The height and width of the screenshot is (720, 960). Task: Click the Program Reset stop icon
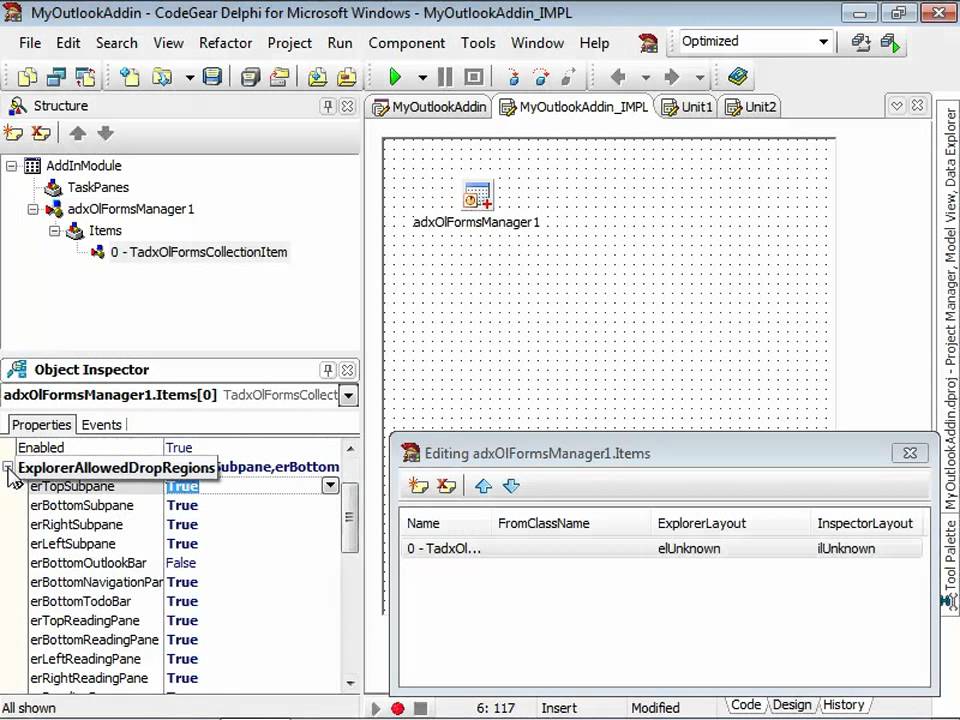coord(473,77)
